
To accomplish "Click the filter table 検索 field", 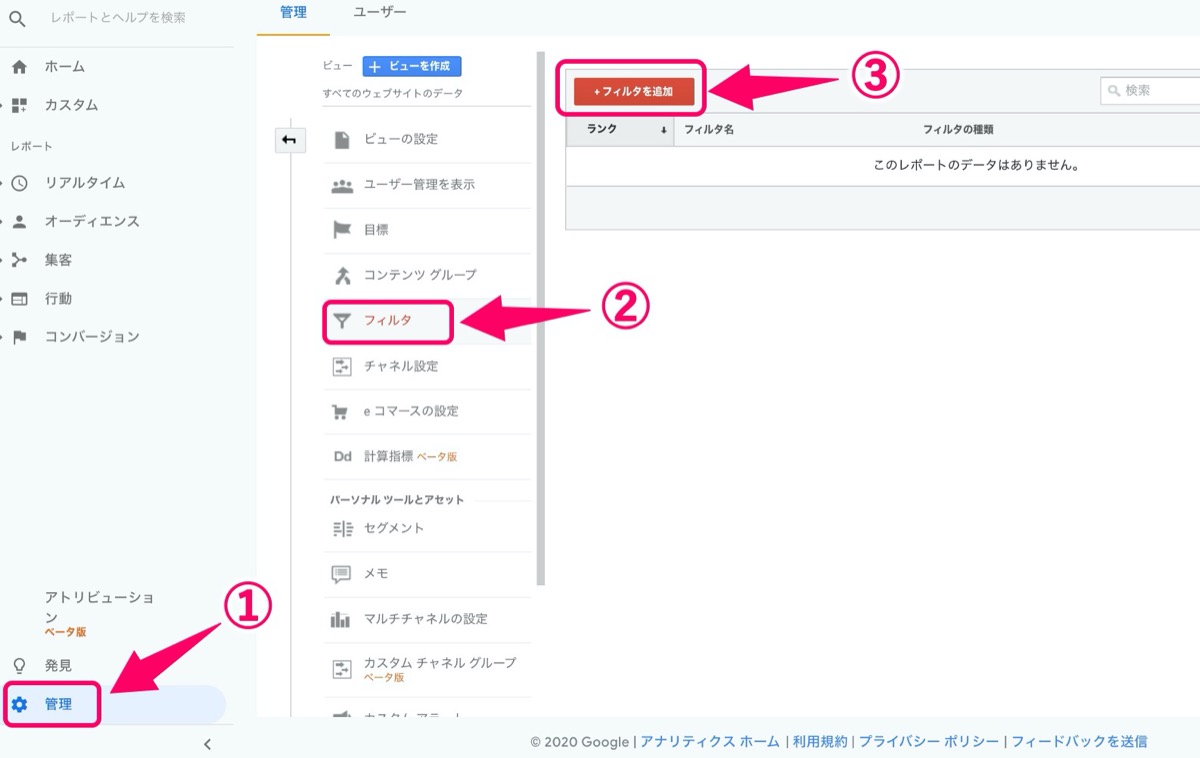I will (x=1150, y=91).
